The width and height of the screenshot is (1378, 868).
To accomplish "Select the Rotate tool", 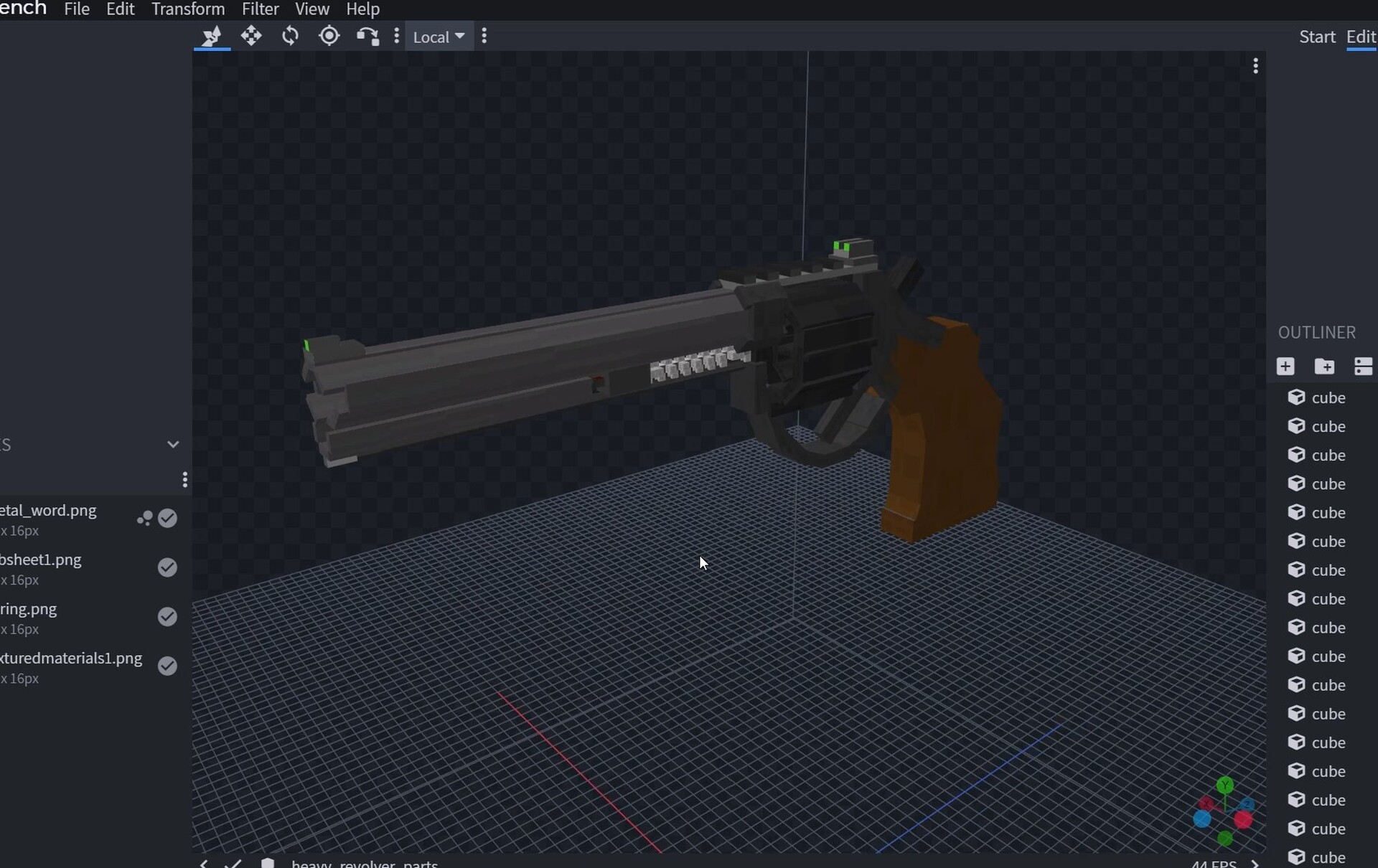I will (291, 36).
